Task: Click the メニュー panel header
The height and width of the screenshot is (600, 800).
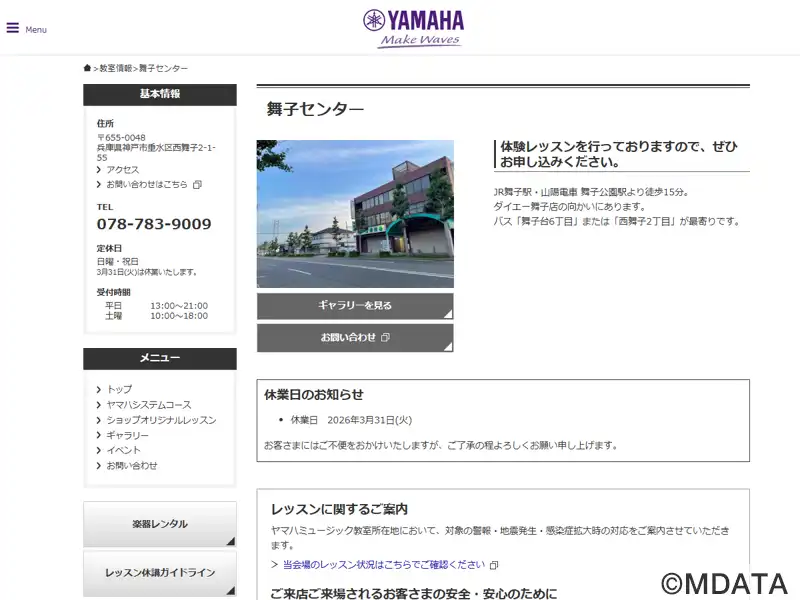Action: click(160, 359)
